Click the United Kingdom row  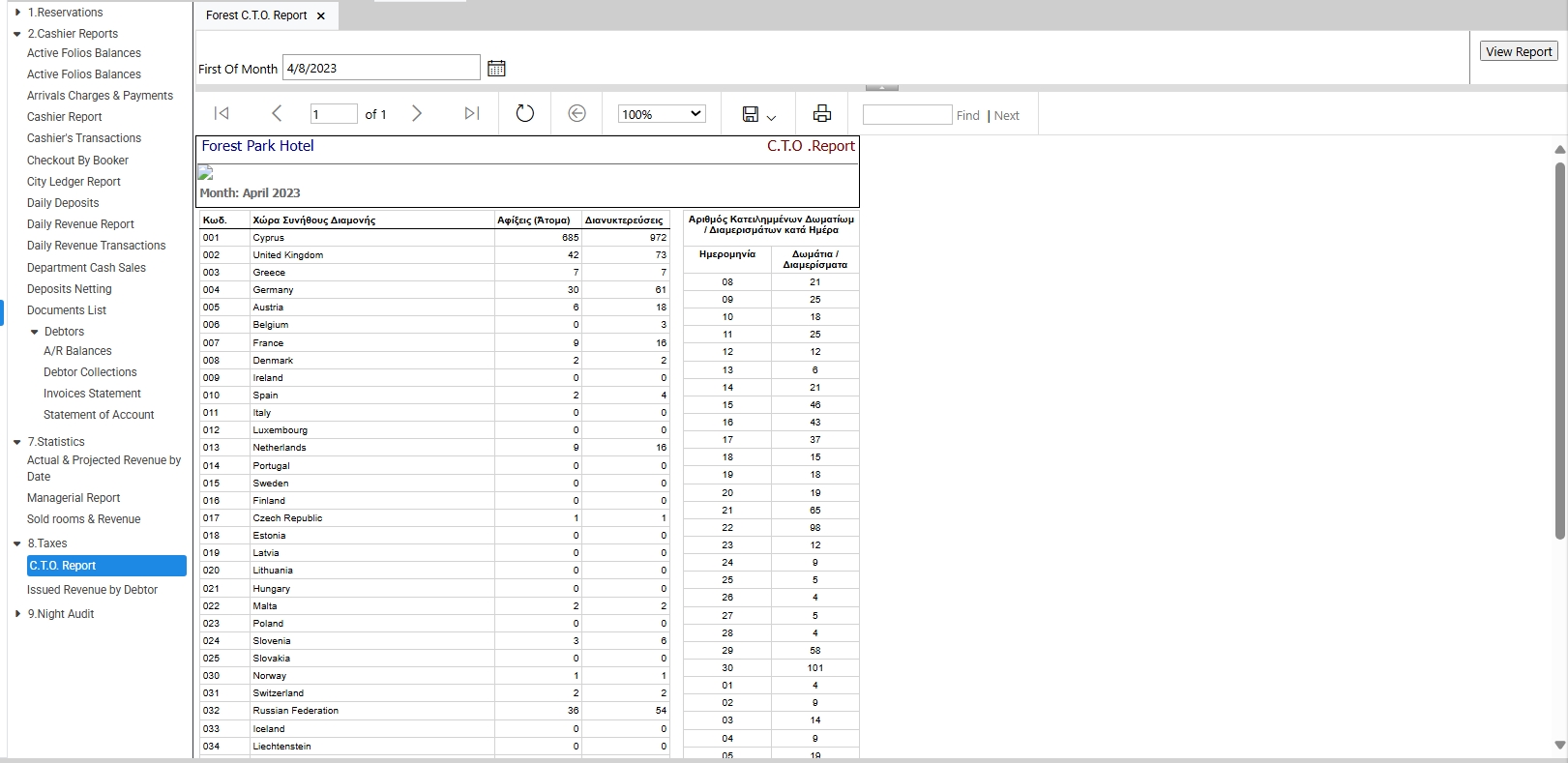point(434,254)
